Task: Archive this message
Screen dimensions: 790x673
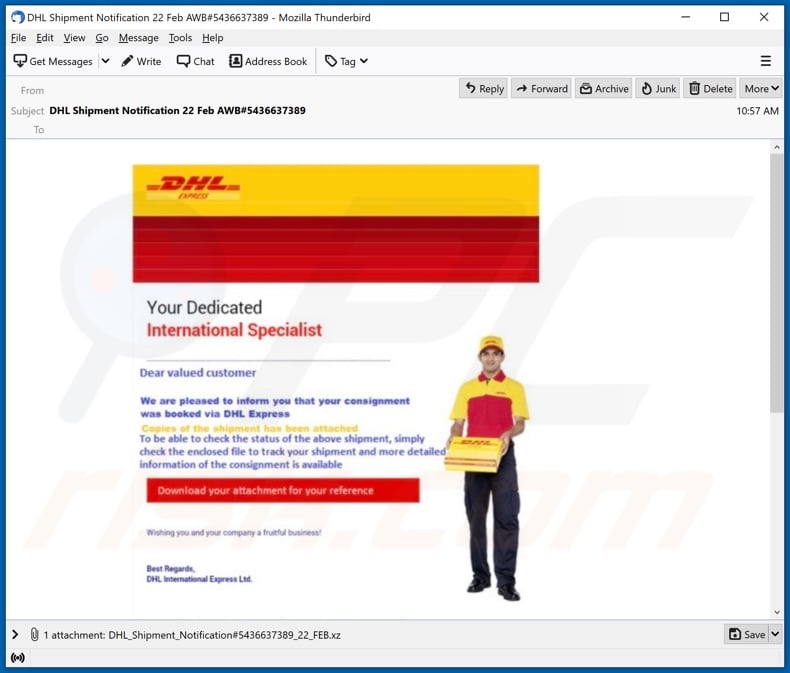Action: click(x=604, y=89)
